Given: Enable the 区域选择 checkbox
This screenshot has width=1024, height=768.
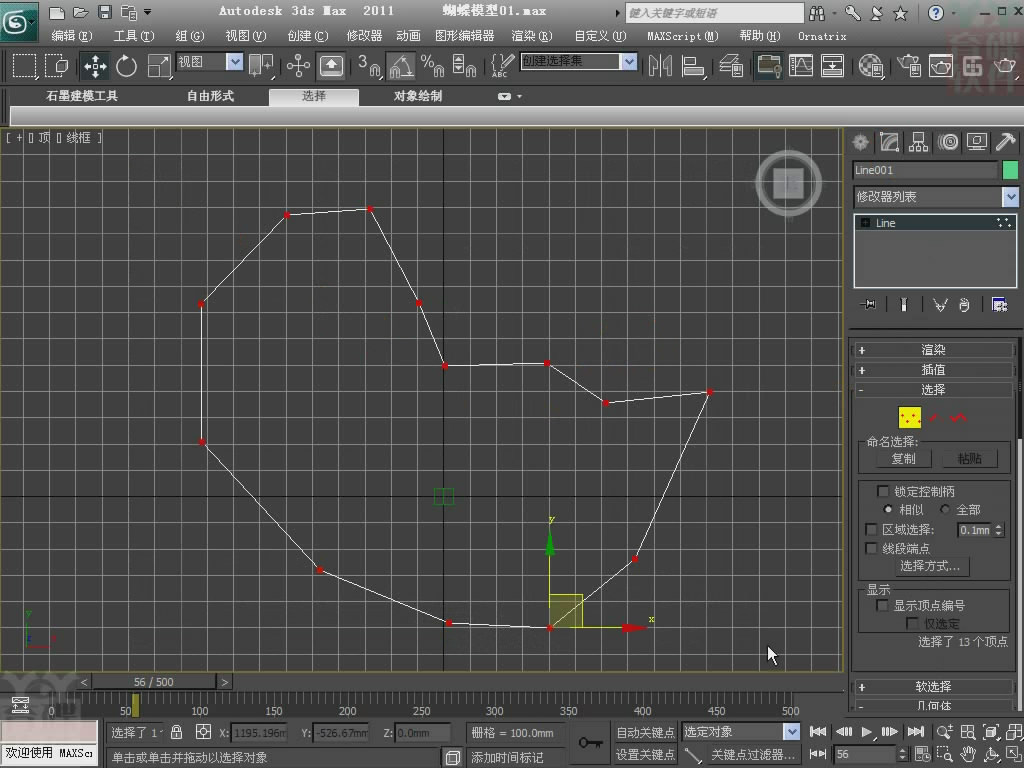Looking at the screenshot, I should pos(871,530).
